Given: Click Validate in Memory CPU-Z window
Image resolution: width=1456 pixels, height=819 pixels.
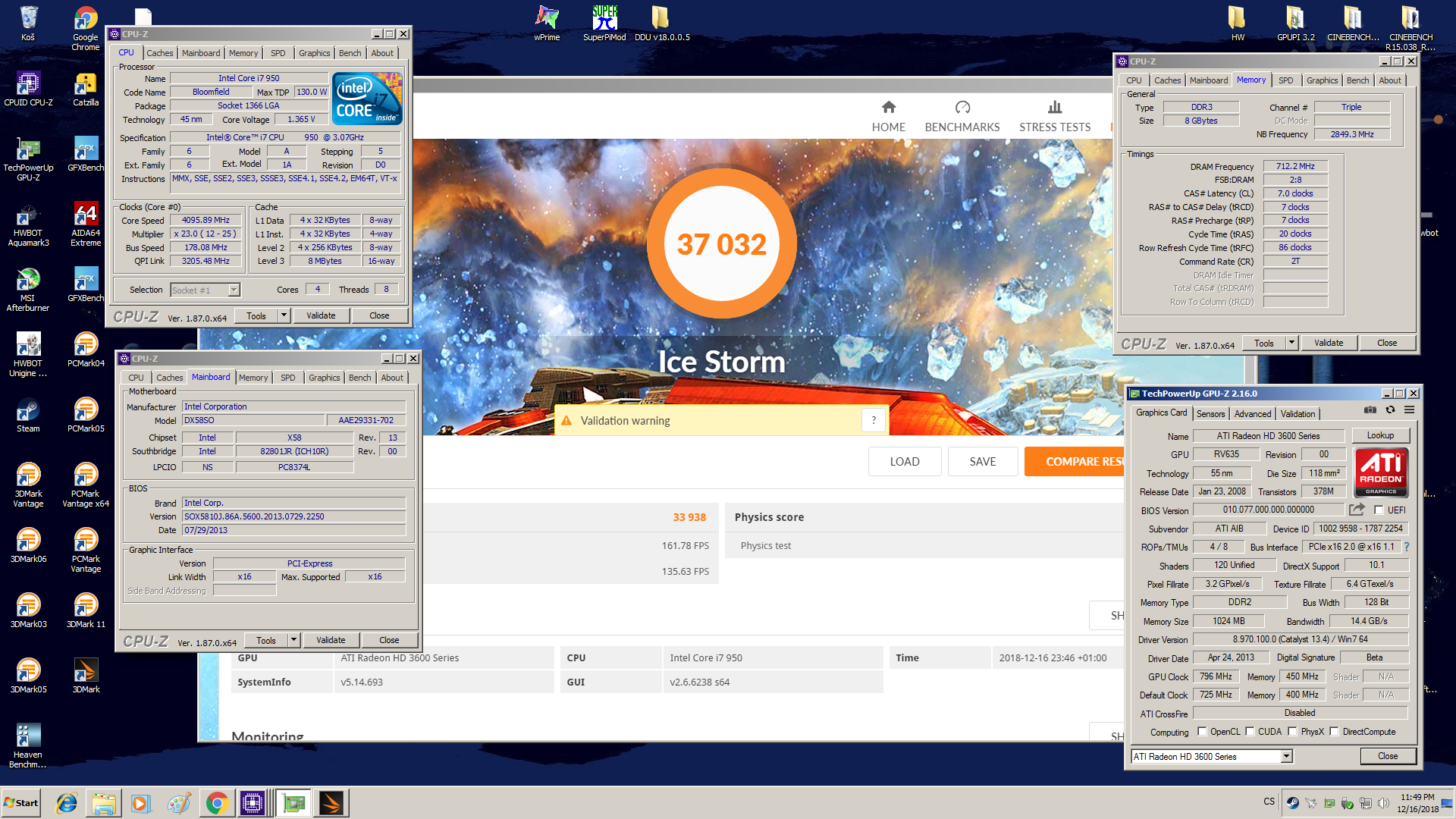Looking at the screenshot, I should 1329,343.
